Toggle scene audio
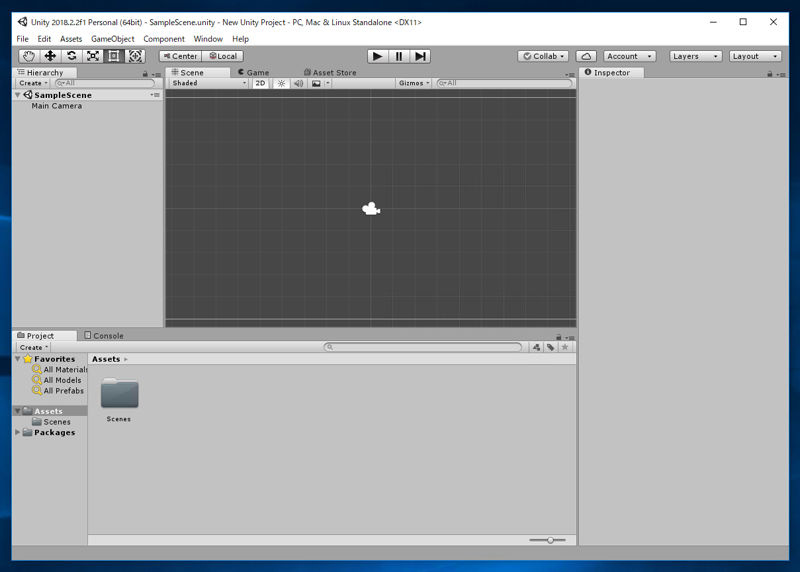This screenshot has width=800, height=572. [x=298, y=83]
